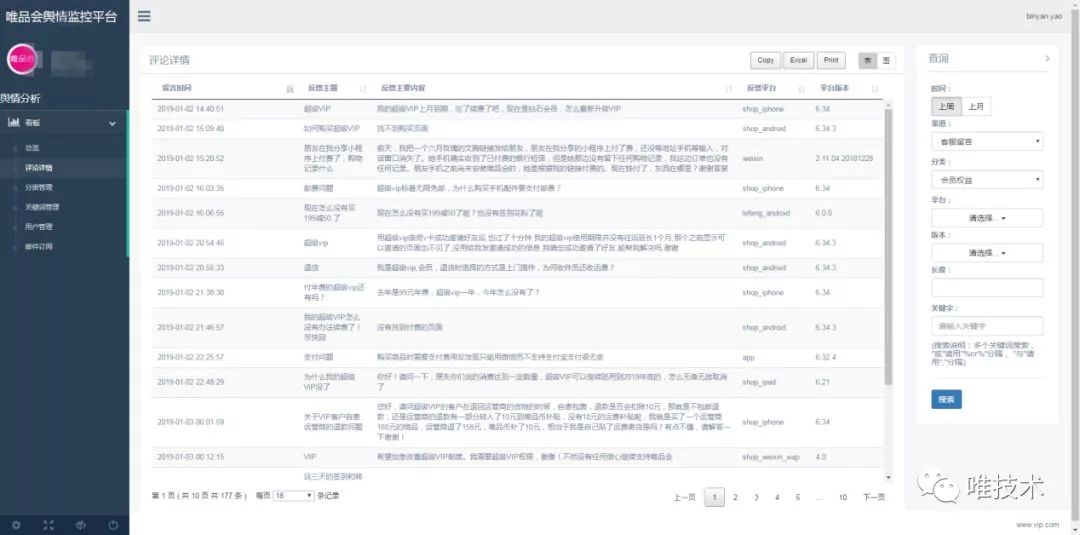Open the 分类 dropdown showing 会员权益
Screen dimensions: 1080x535
coord(987,180)
